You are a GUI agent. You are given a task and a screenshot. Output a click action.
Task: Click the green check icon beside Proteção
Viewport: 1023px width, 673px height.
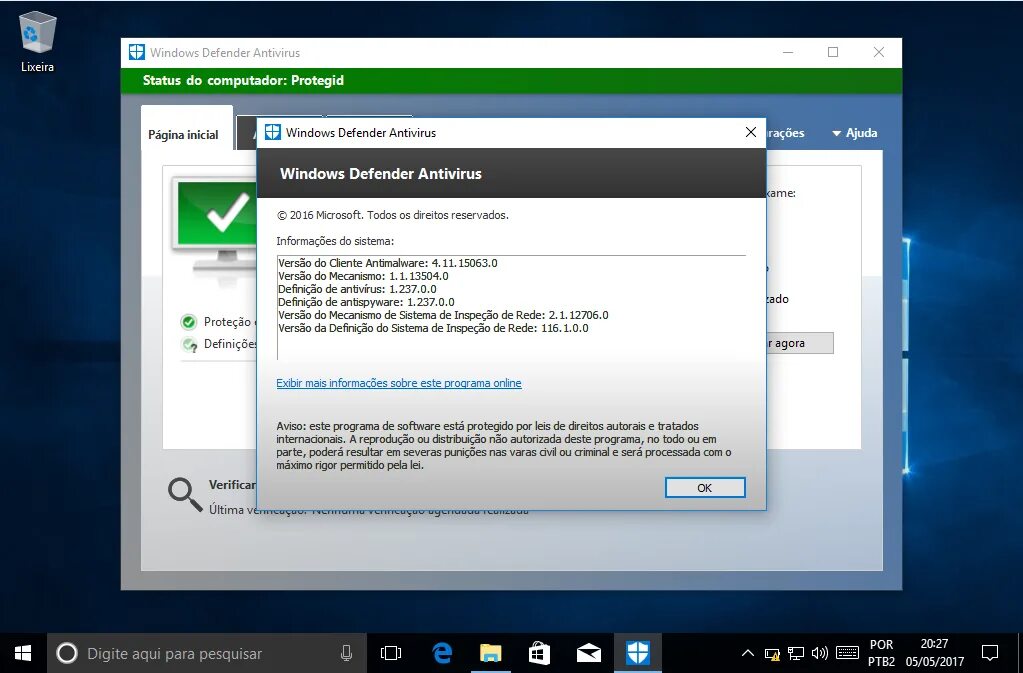click(189, 322)
